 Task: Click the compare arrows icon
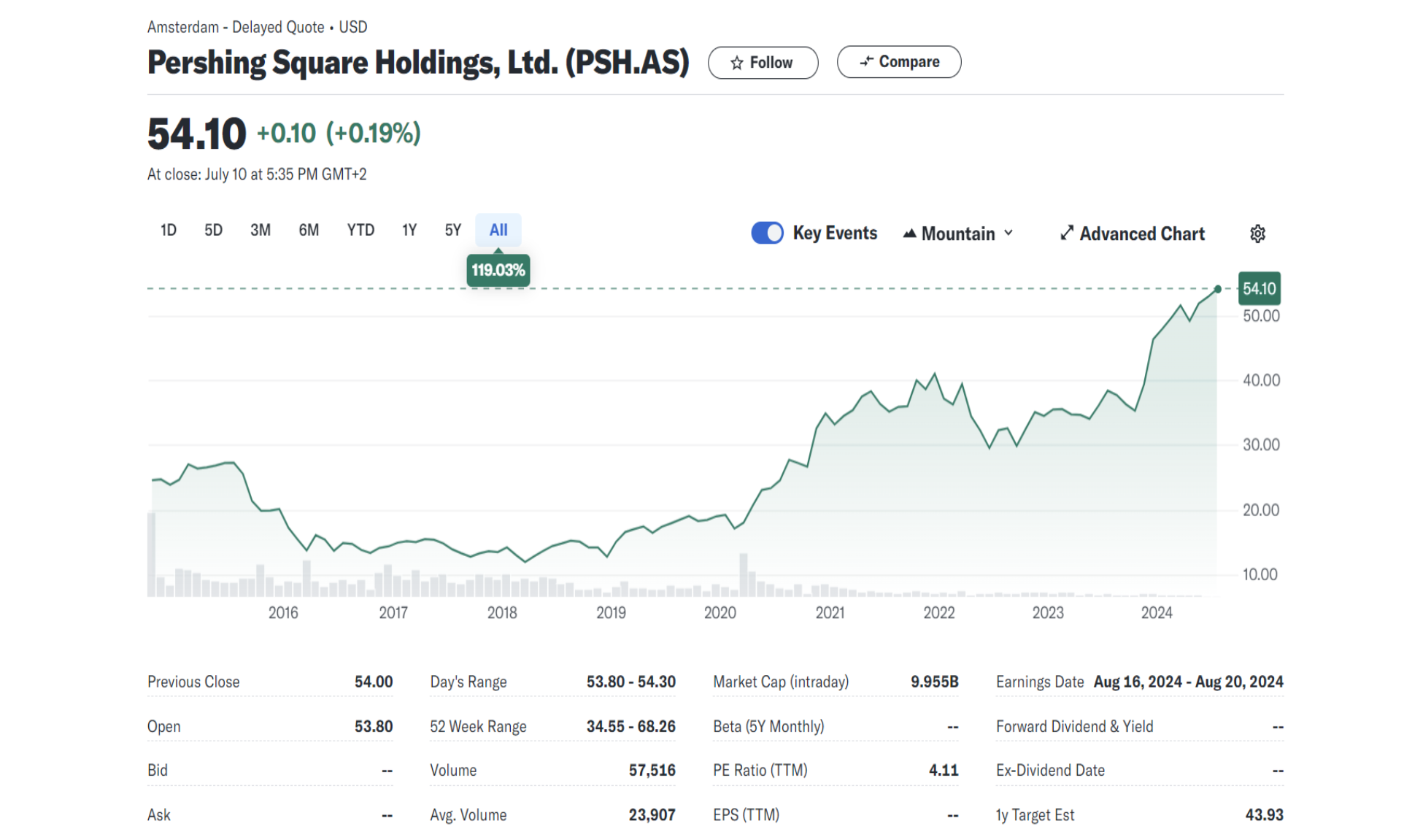(866, 62)
